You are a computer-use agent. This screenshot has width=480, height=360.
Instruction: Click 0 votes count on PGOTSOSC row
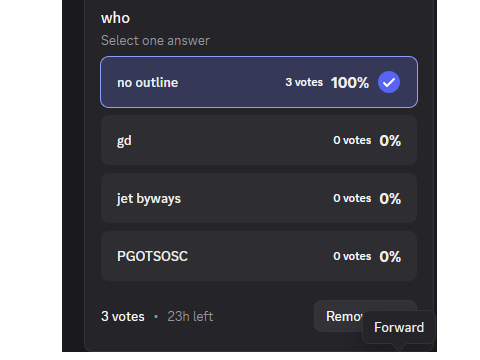tap(352, 256)
